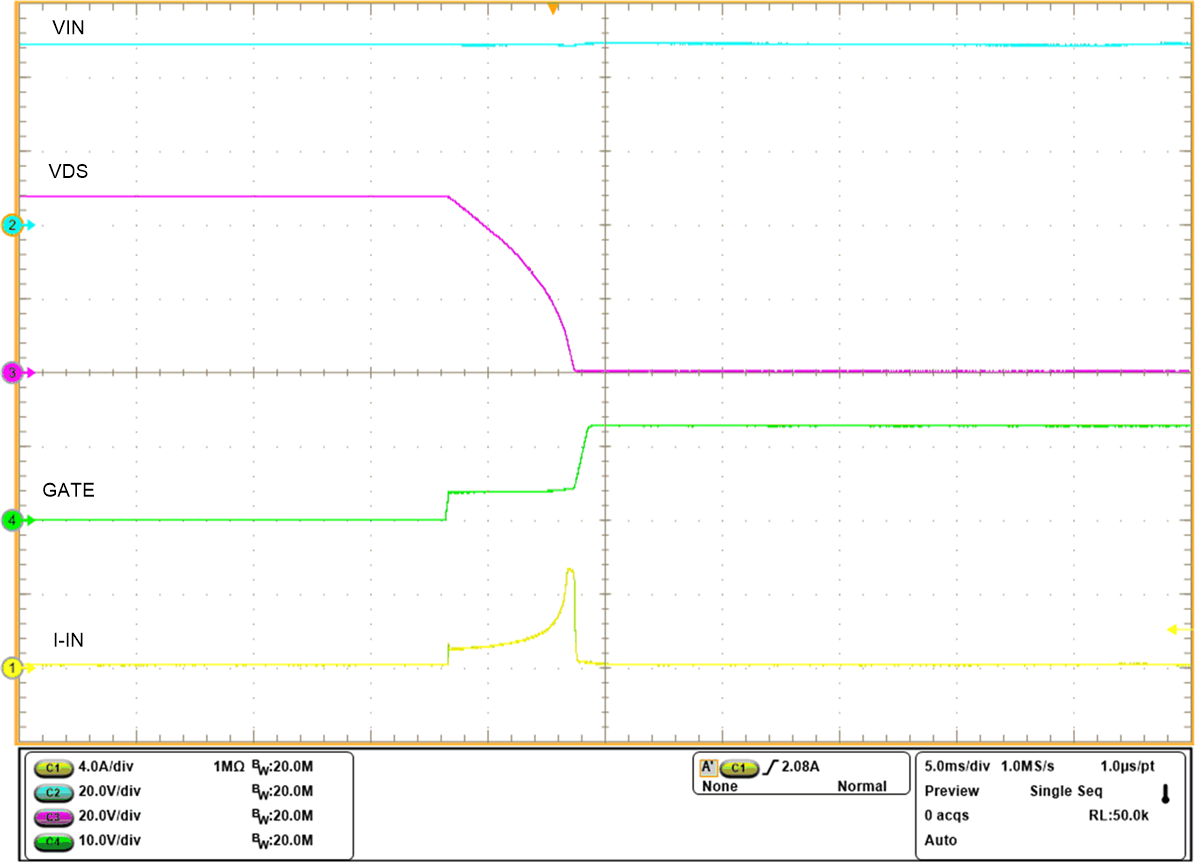Switch acquisition to Single Seq mode

pos(1066,790)
